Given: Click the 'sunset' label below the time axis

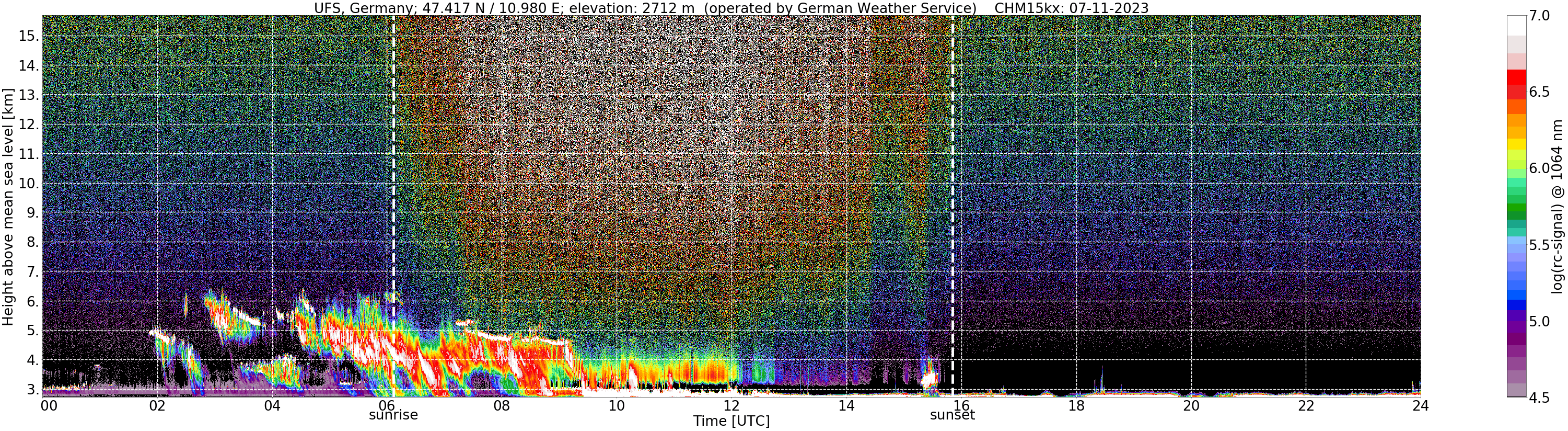Looking at the screenshot, I should pyautogui.click(x=952, y=415).
